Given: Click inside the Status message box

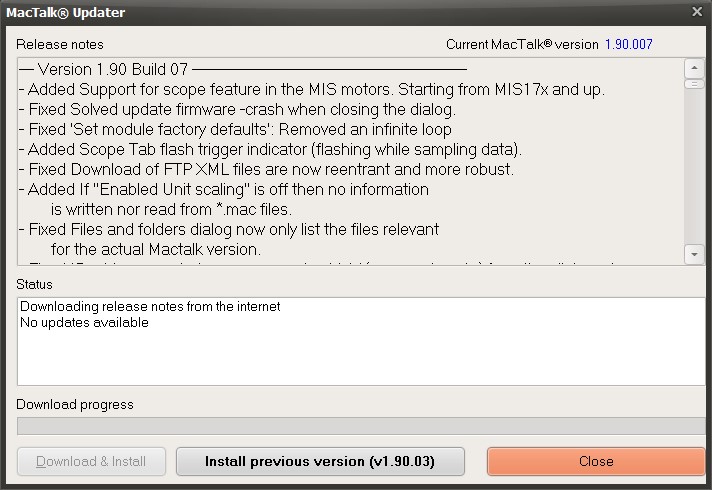Looking at the screenshot, I should pyautogui.click(x=361, y=342).
